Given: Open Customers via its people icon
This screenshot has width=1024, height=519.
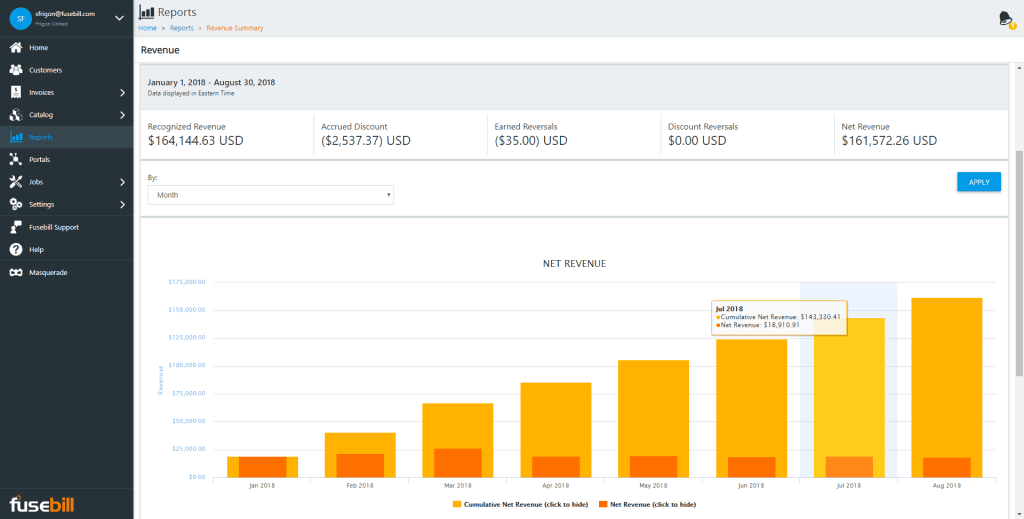Looking at the screenshot, I should tap(16, 70).
